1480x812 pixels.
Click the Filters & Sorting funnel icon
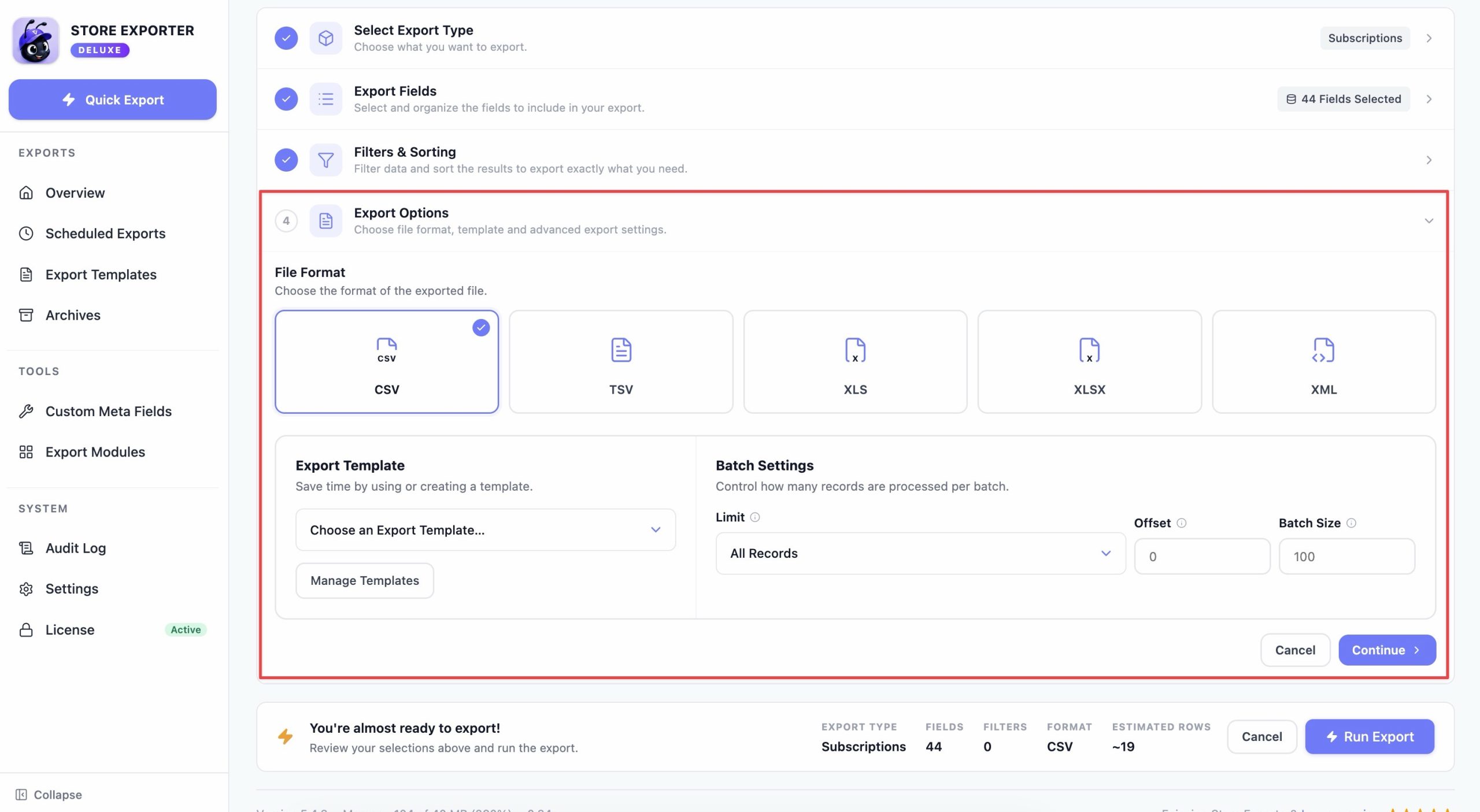tap(325, 160)
